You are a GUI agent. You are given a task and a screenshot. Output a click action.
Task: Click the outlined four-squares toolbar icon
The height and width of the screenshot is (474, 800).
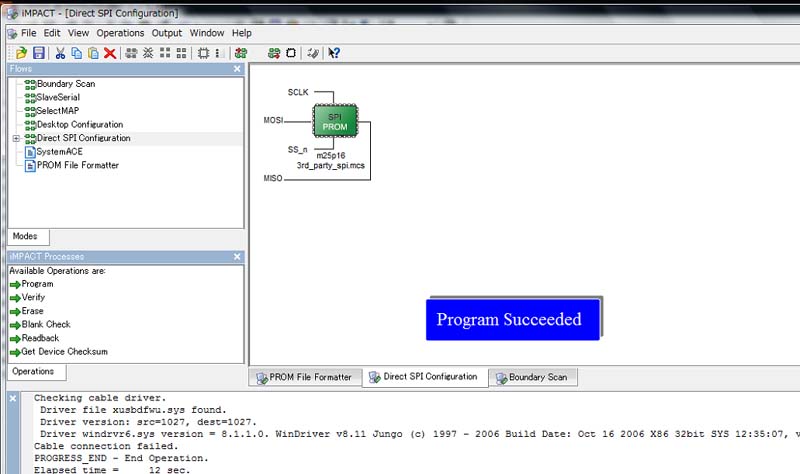(x=181, y=53)
